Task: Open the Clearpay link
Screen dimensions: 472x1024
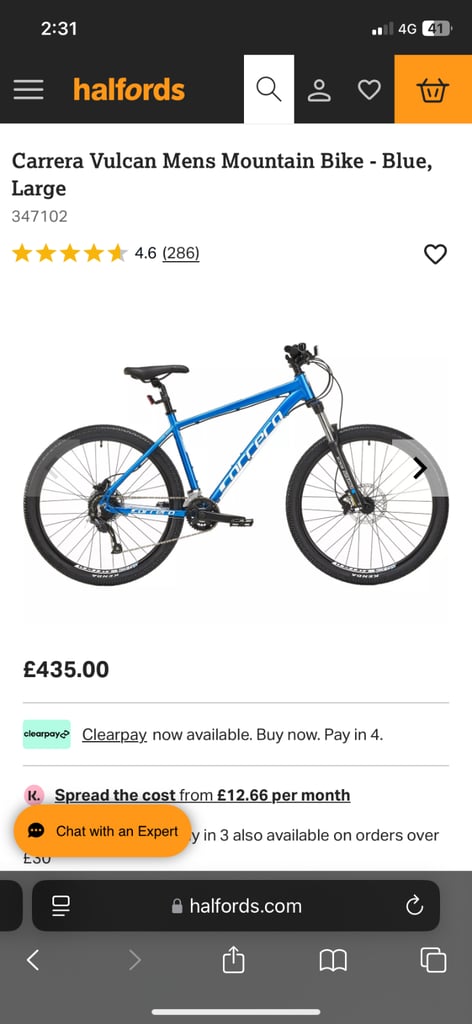Action: click(x=114, y=734)
